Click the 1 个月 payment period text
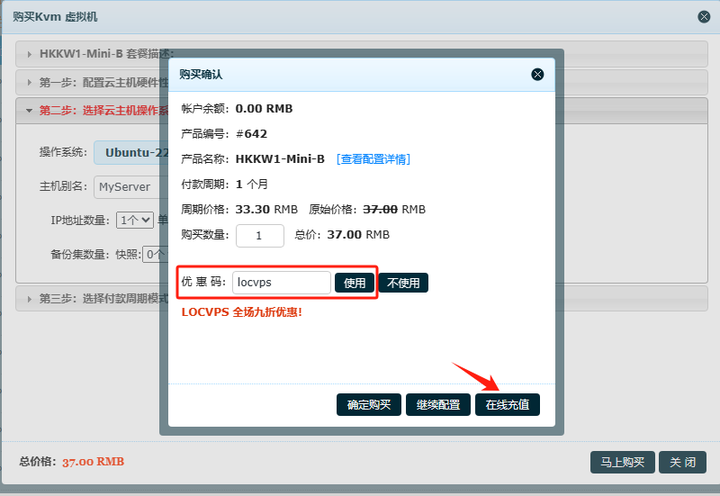720x496 pixels. point(252,185)
